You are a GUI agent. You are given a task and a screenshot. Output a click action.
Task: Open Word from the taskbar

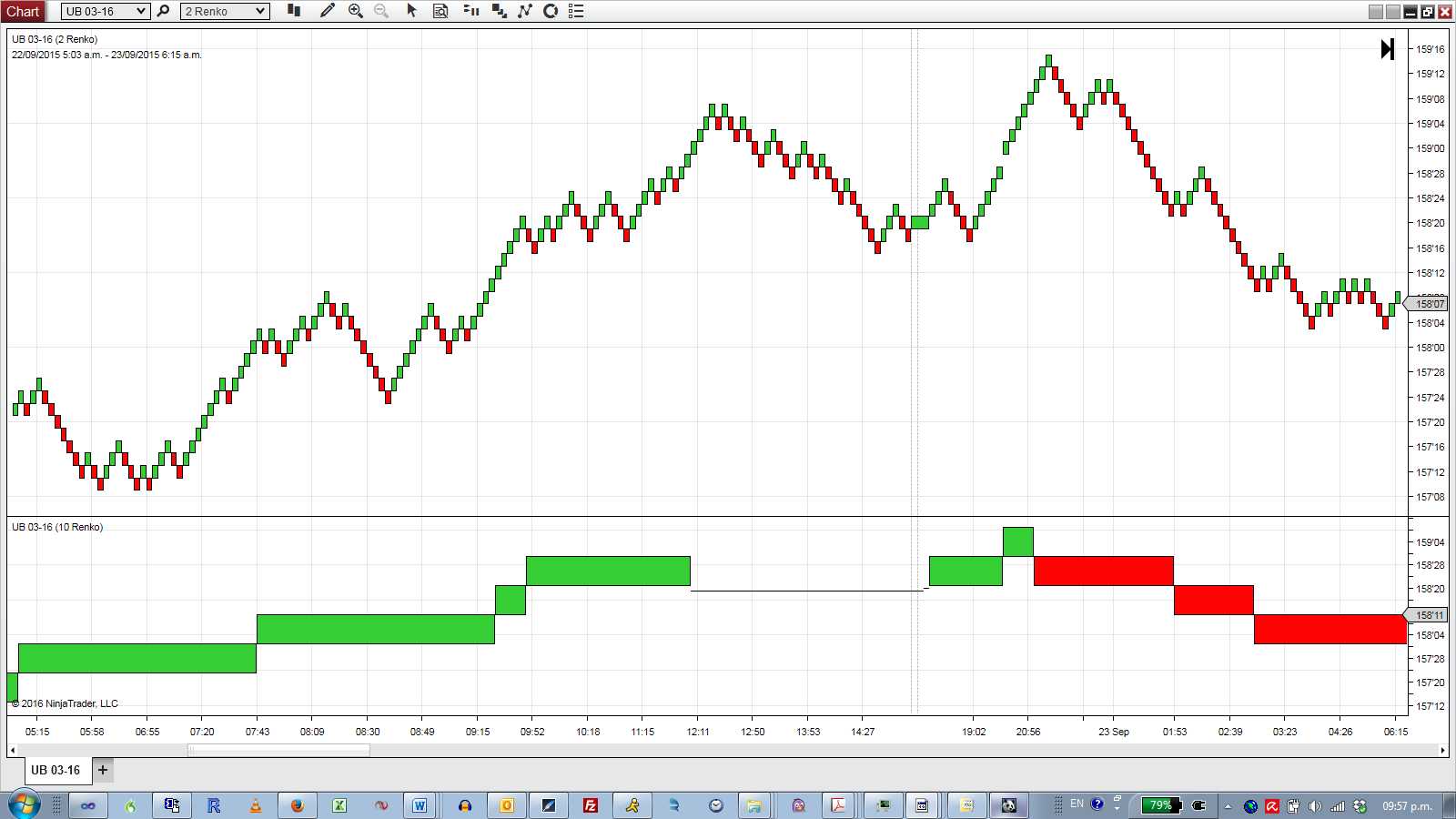tap(420, 805)
